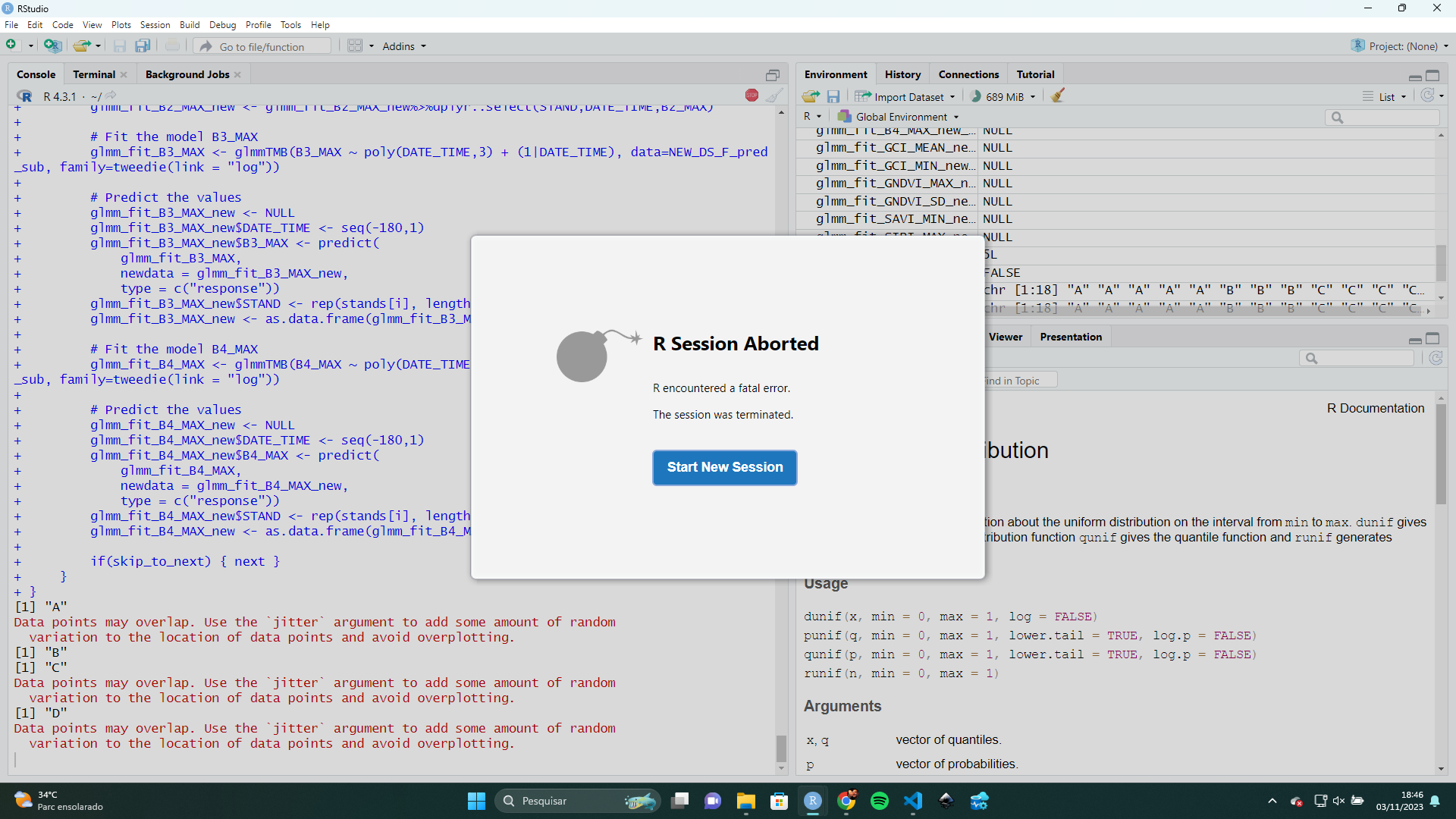Click the glmm_fit_GCI_MIN_new environment row

pyautogui.click(x=1115, y=165)
